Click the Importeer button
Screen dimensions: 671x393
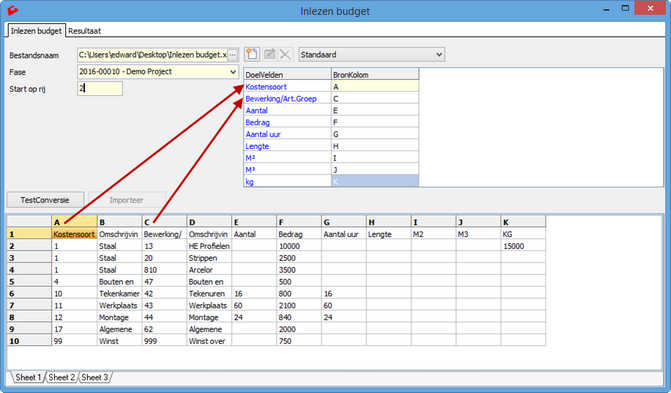[126, 200]
